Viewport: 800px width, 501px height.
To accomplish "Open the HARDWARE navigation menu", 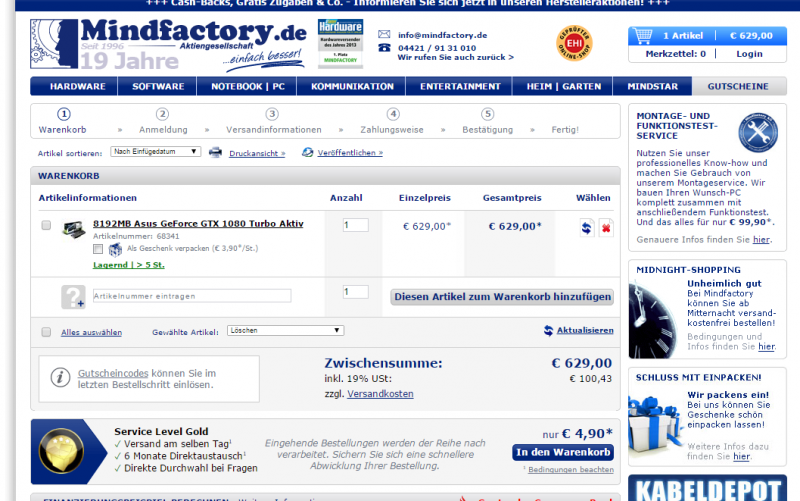I will 78,87.
